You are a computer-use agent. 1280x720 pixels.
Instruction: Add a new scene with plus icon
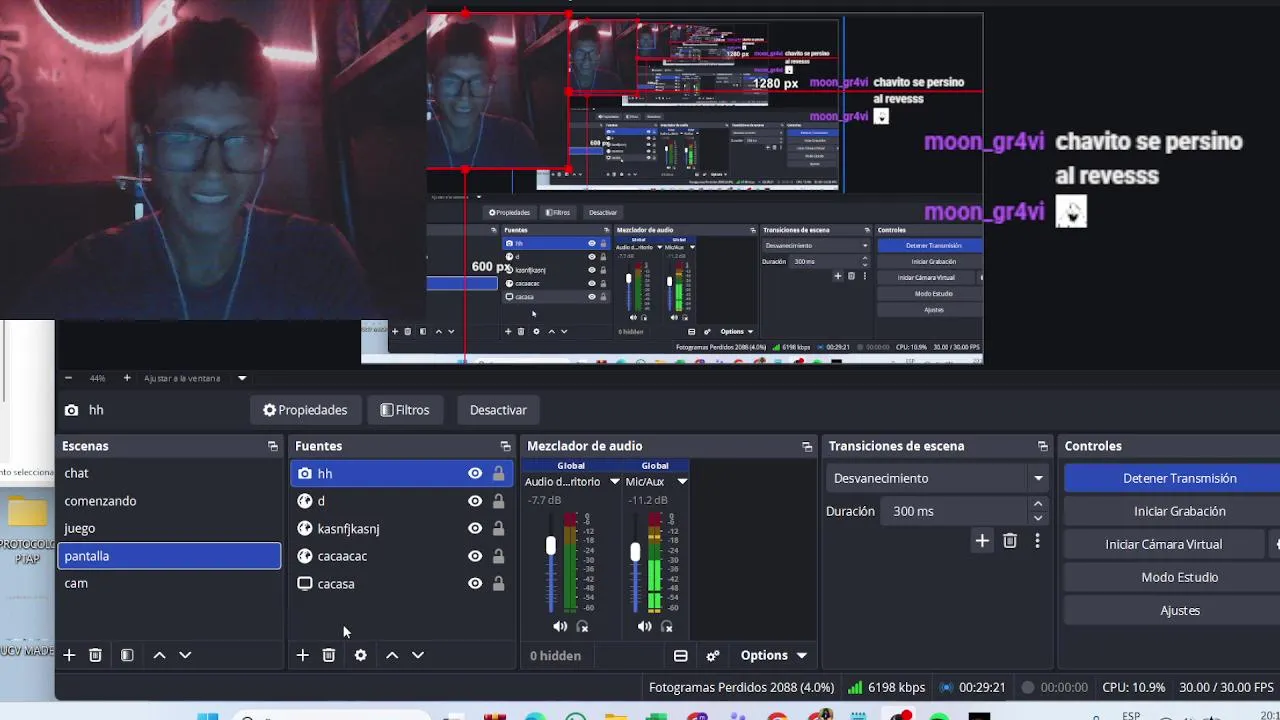pyautogui.click(x=69, y=655)
